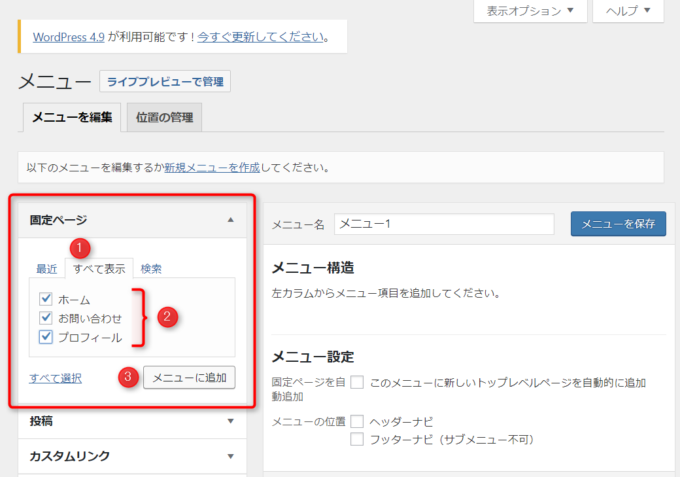The height and width of the screenshot is (477, 680).
Task: Check the フッターナビ menu location
Action: coord(357,439)
